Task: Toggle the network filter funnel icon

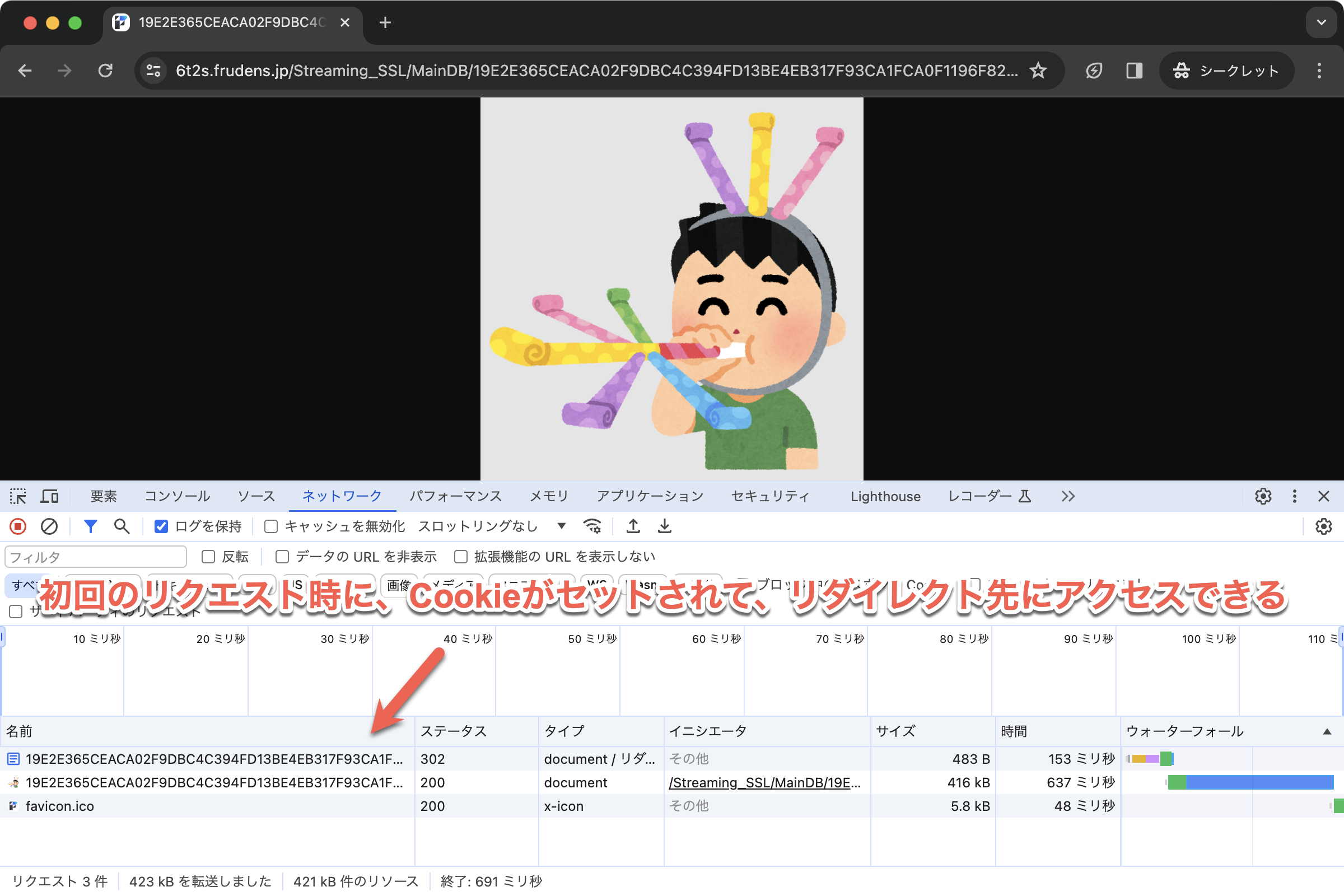Action: coord(90,526)
